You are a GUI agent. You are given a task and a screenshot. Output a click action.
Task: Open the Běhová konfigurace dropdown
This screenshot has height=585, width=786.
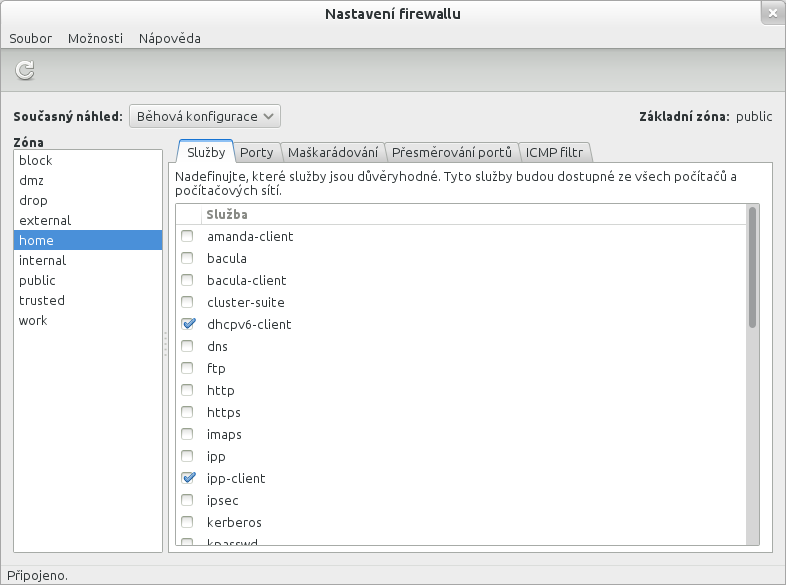(x=204, y=116)
